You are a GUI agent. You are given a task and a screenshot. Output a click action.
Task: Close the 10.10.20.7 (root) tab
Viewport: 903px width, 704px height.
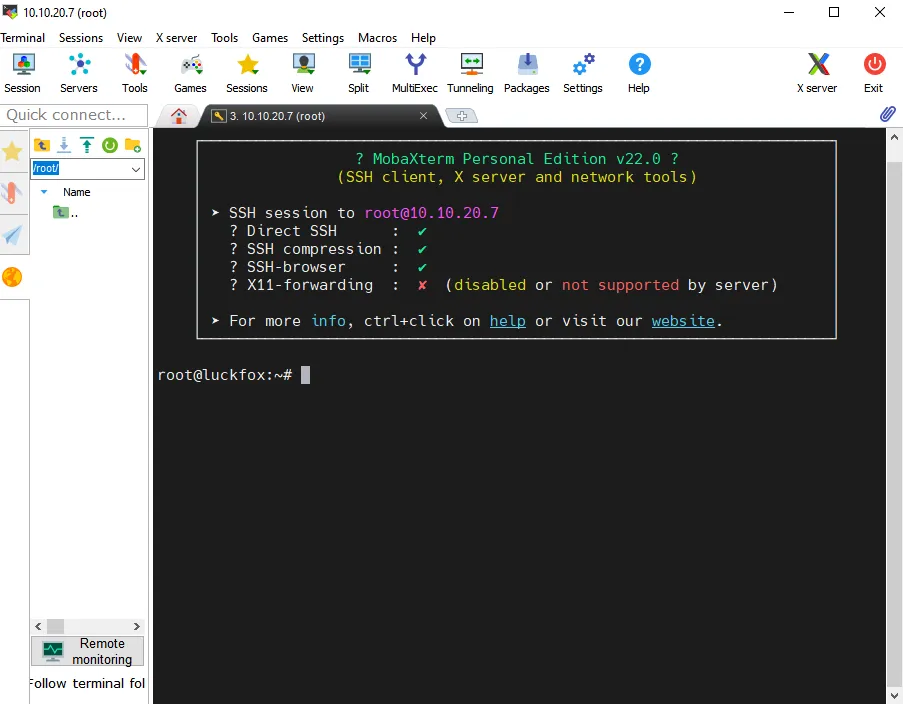(423, 116)
